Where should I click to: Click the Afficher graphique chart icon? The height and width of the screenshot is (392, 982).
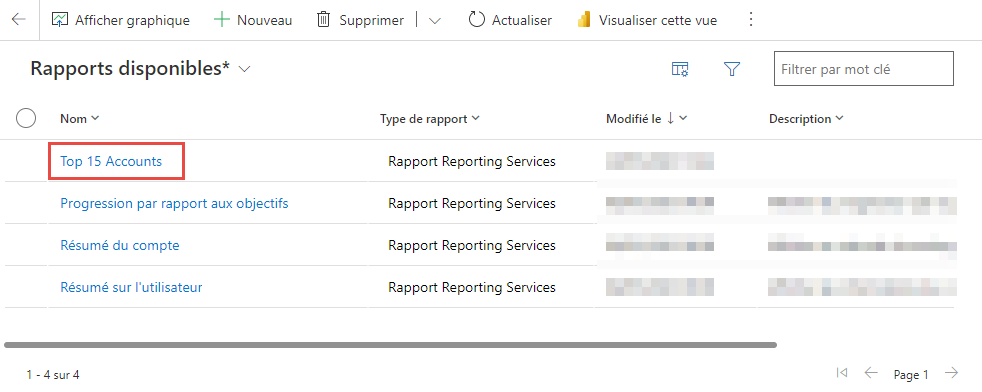pos(59,20)
